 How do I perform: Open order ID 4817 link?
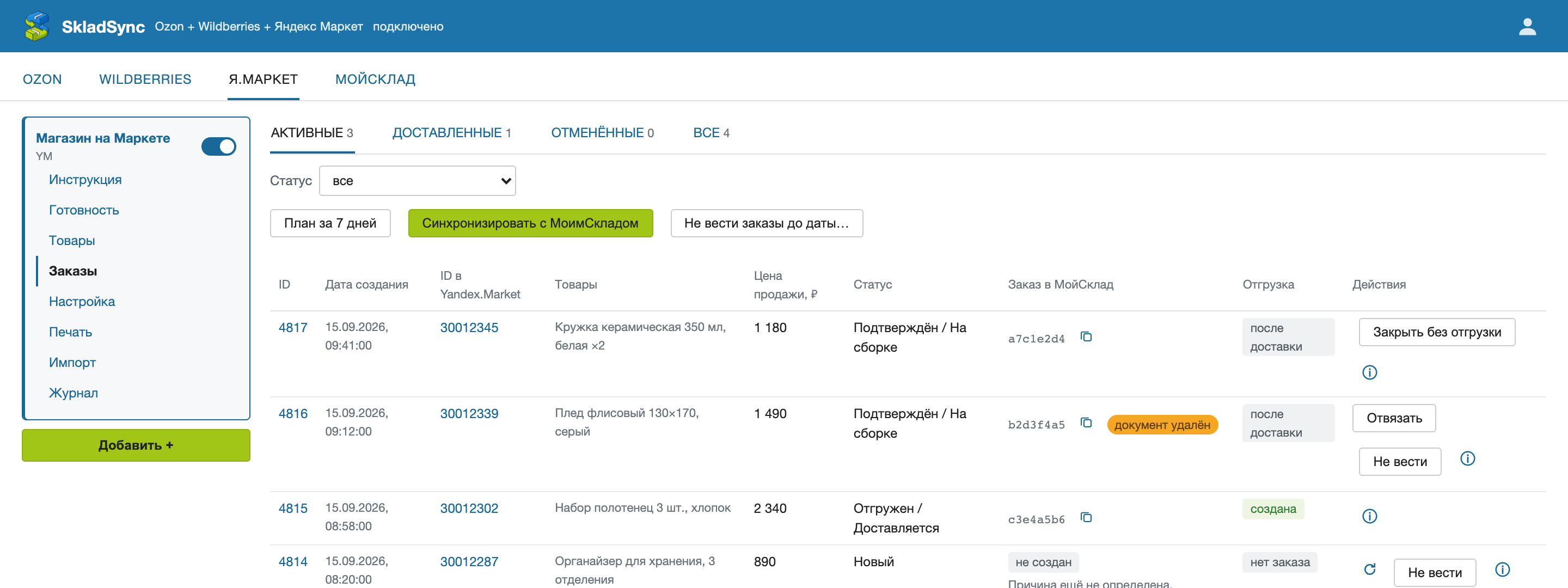(293, 327)
